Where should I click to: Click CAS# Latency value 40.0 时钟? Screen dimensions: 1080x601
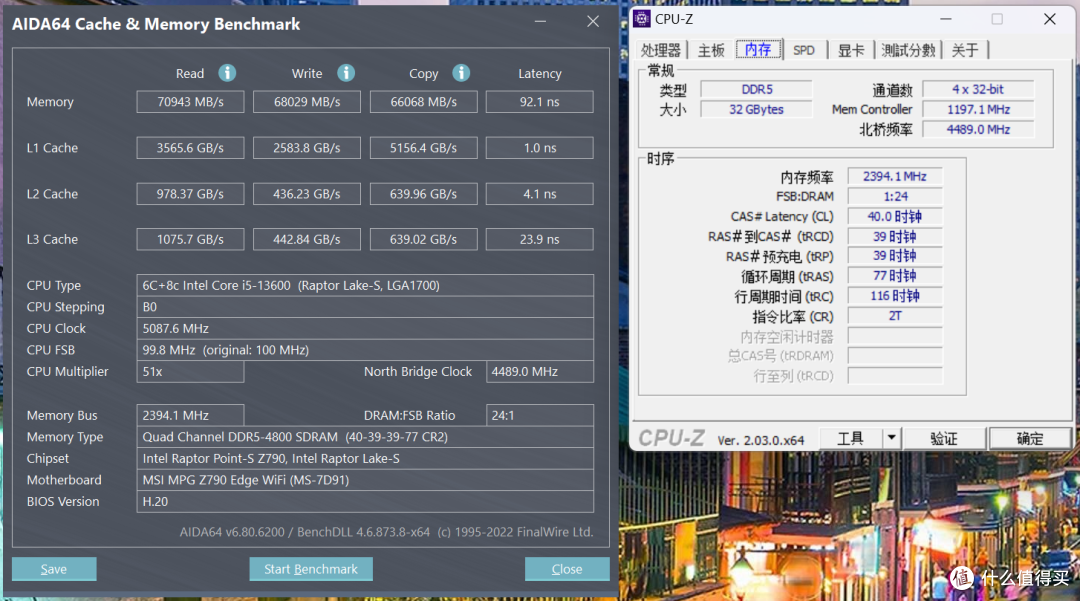coord(895,216)
